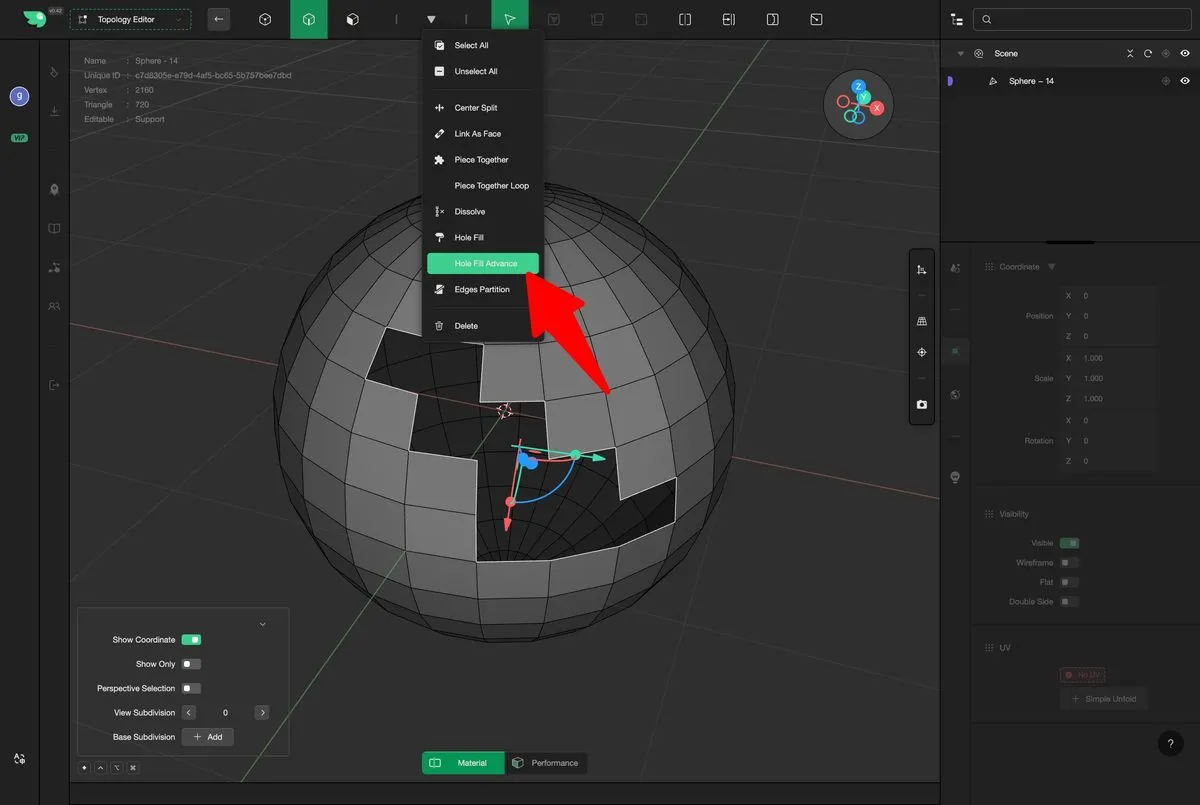Click the camera screenshot icon in viewport
This screenshot has height=805, width=1200.
[921, 405]
